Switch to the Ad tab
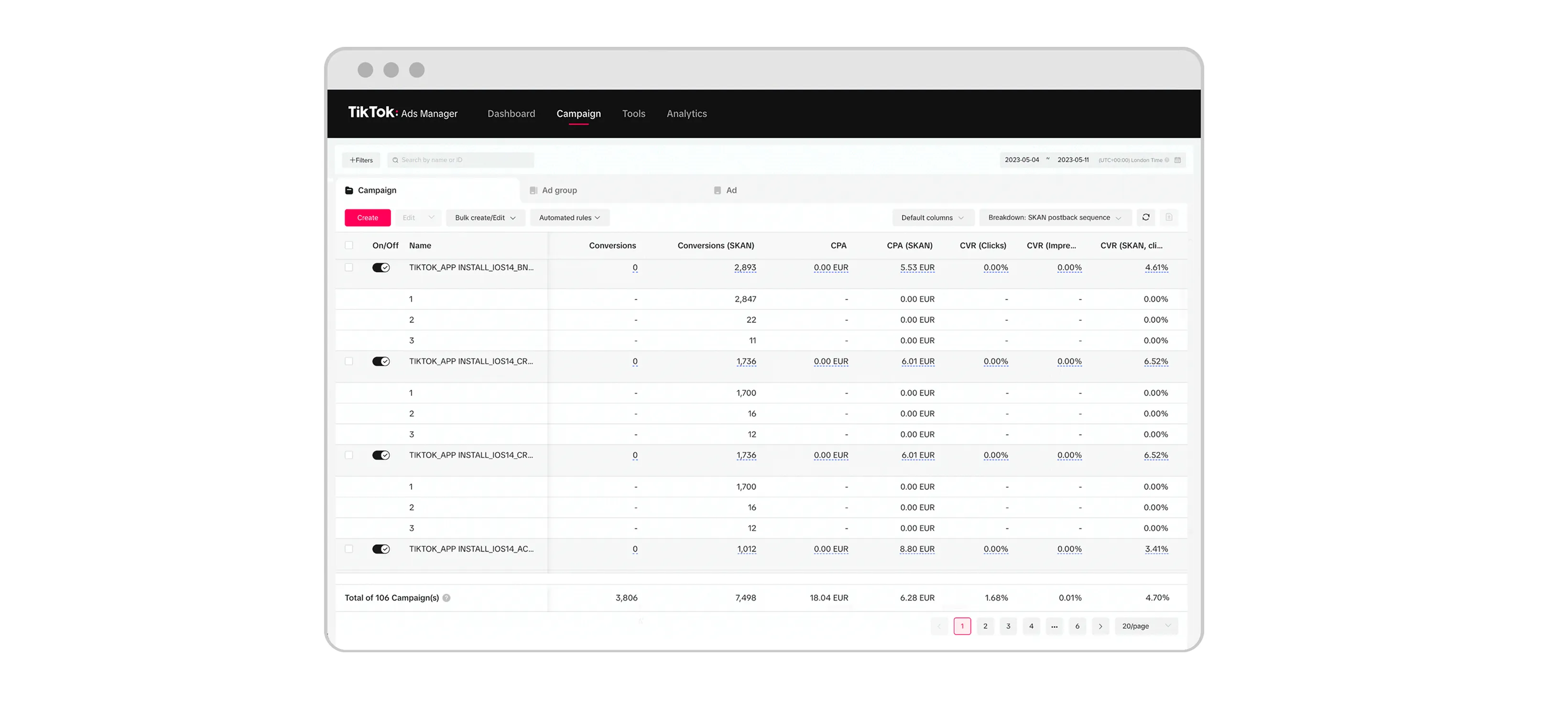 click(x=725, y=191)
